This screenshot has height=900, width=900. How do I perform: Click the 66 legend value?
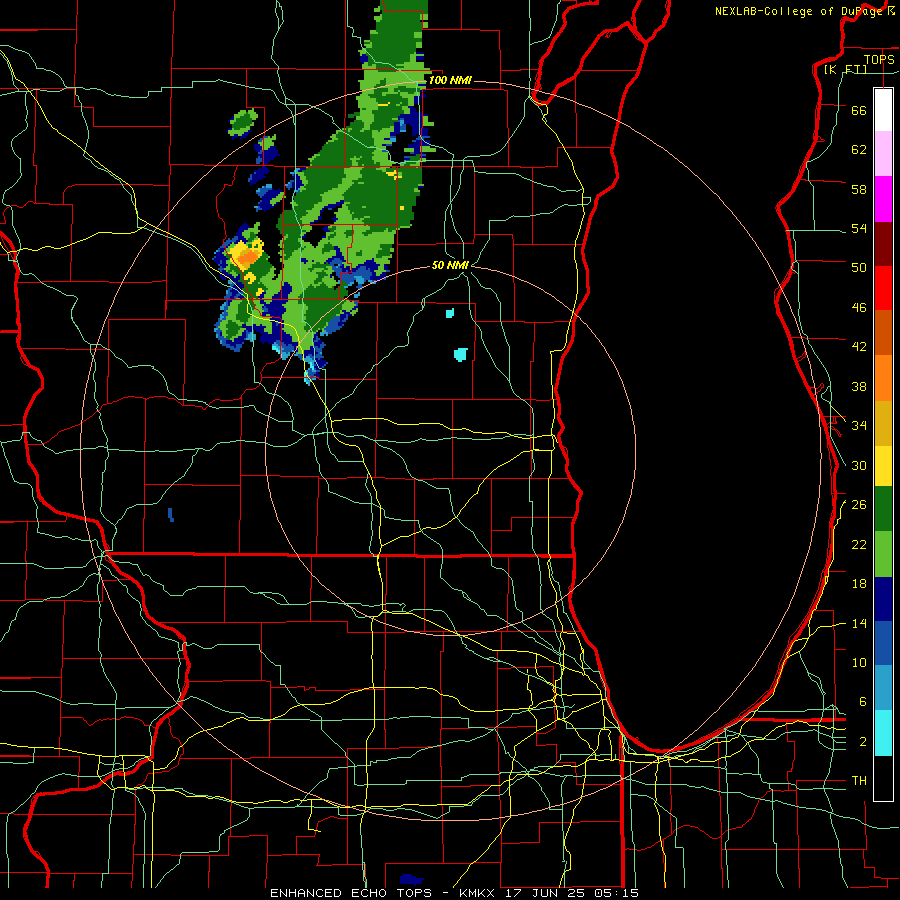[x=859, y=110]
